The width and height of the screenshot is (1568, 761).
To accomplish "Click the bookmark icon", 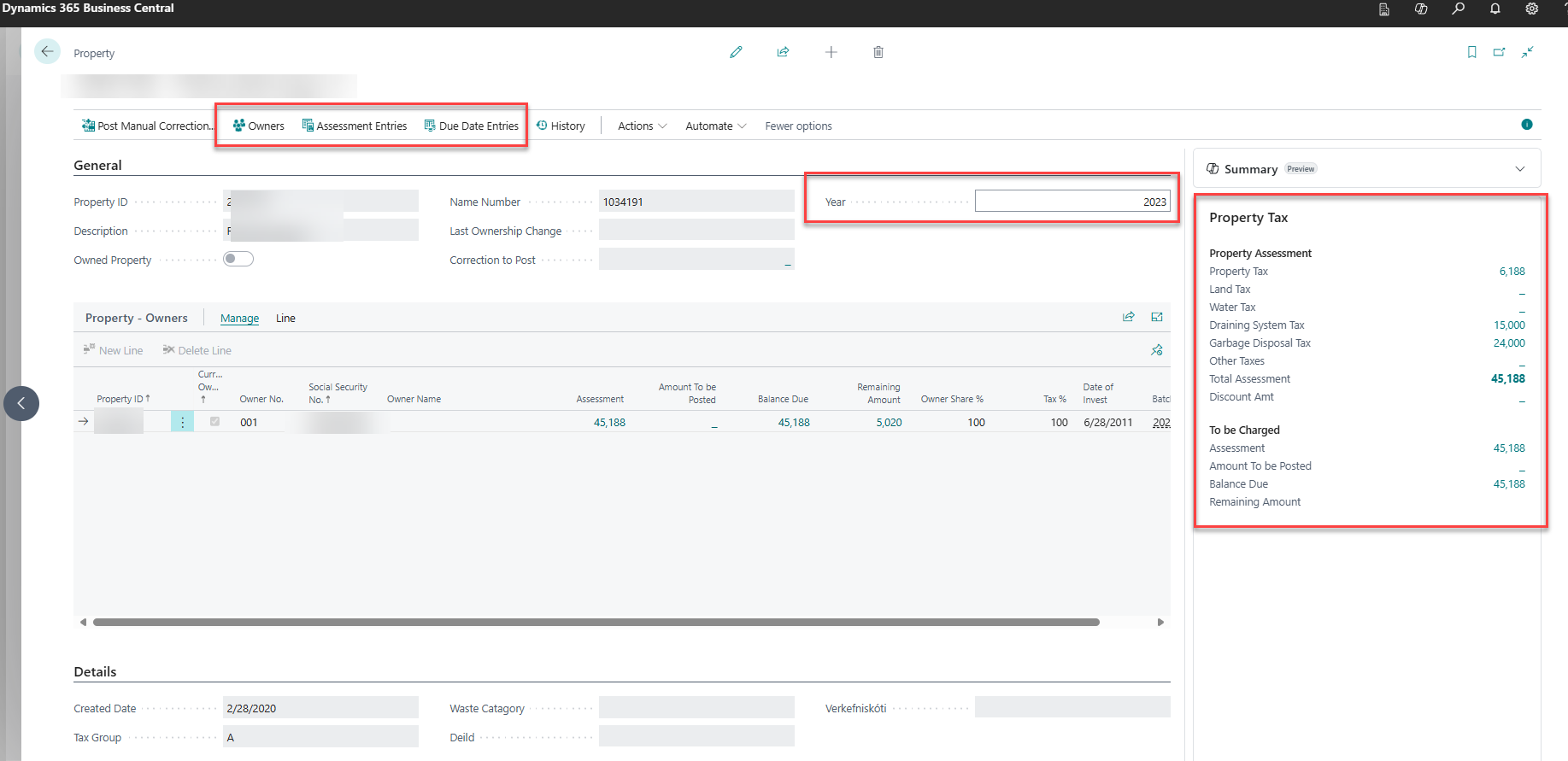I will coord(1471,52).
